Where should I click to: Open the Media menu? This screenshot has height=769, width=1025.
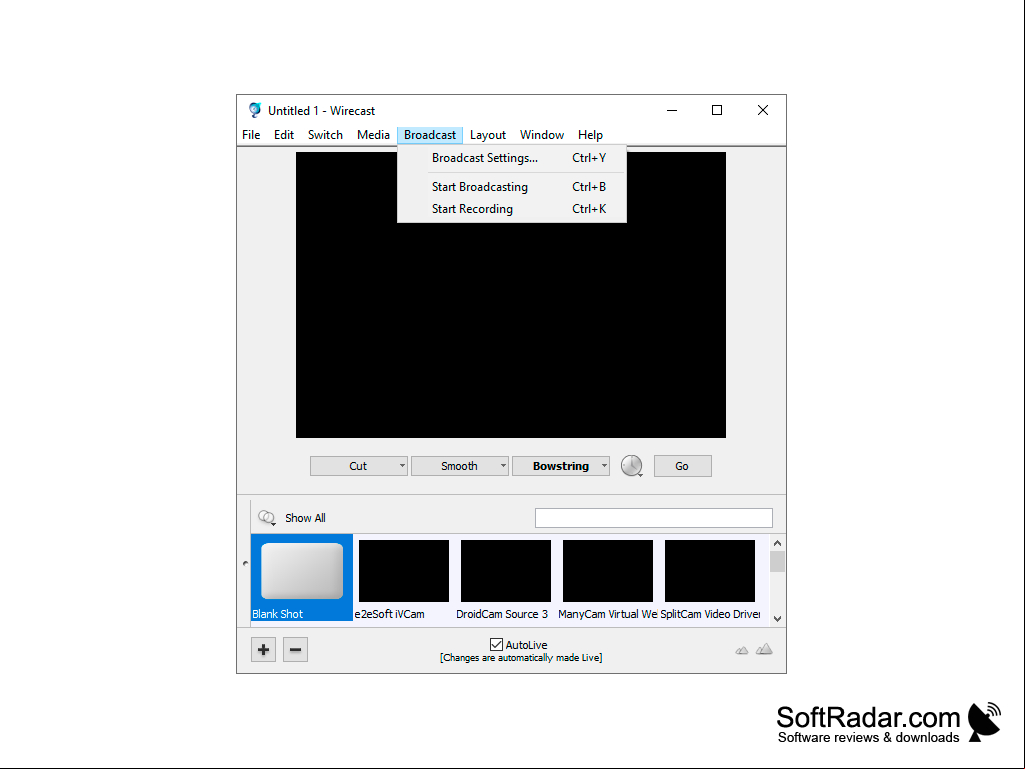[373, 135]
